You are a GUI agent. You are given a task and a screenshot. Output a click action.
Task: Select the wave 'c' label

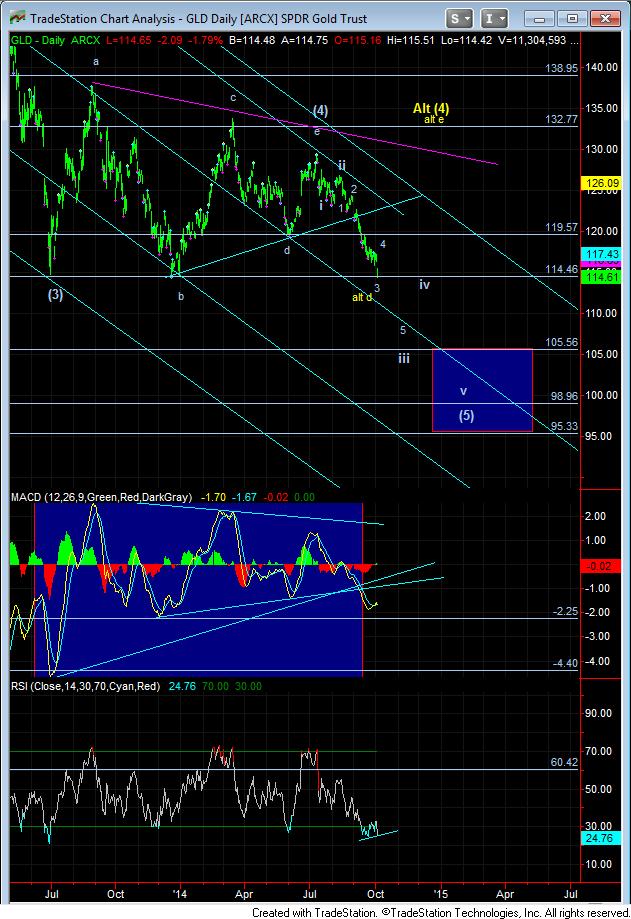coord(233,98)
